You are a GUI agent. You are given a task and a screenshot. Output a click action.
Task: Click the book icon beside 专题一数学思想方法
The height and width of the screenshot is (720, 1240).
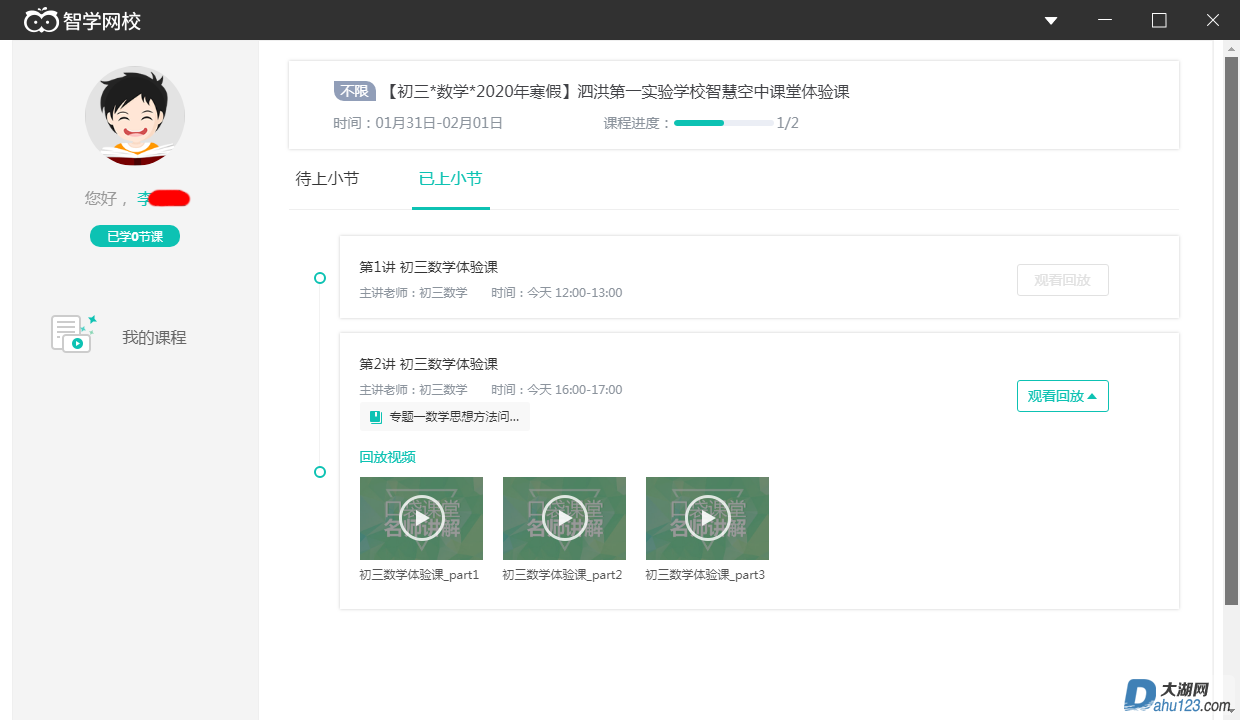[375, 417]
